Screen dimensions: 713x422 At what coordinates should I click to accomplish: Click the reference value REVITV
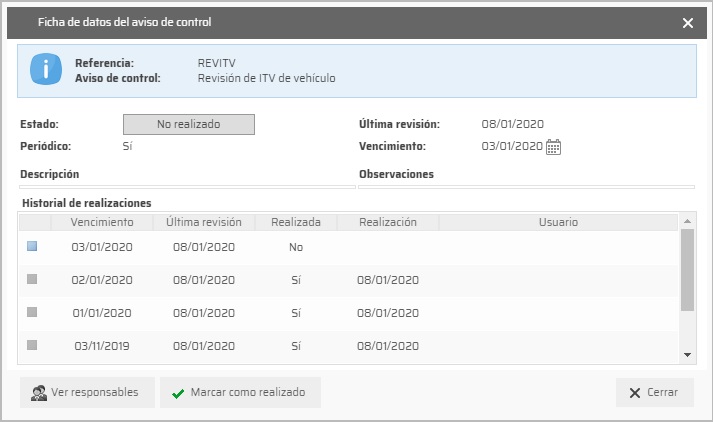216,63
